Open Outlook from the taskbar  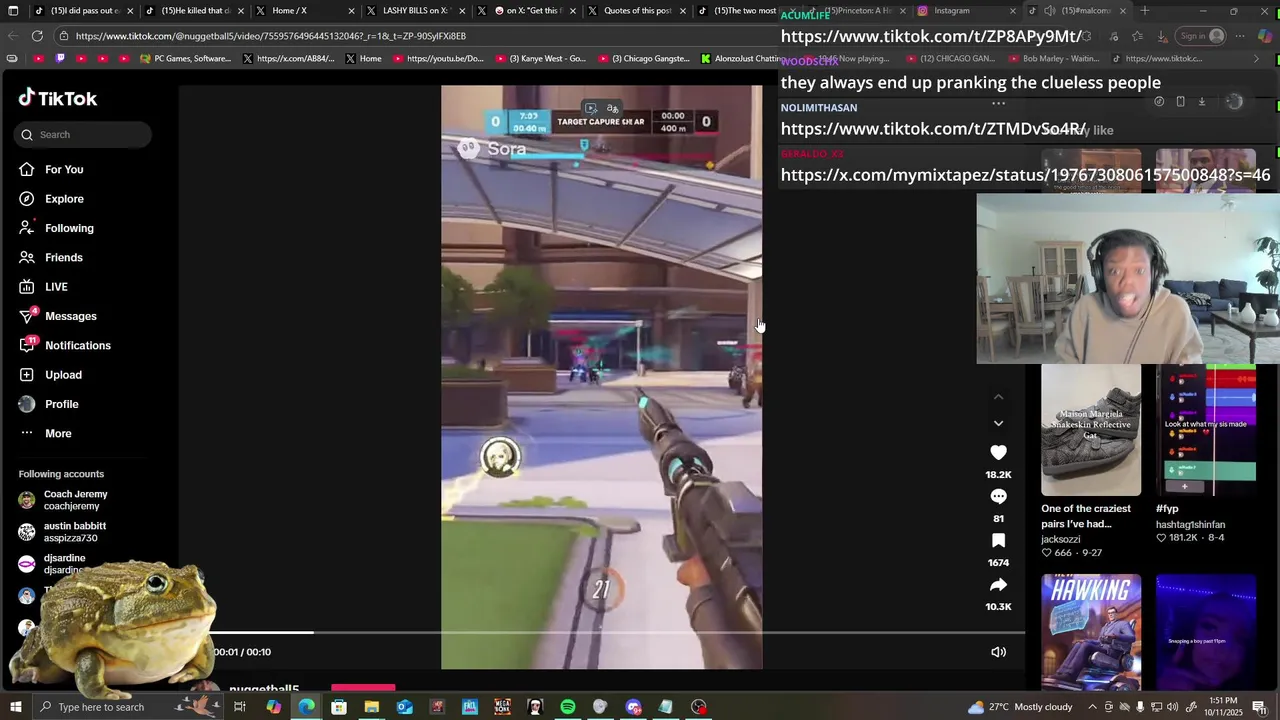404,707
